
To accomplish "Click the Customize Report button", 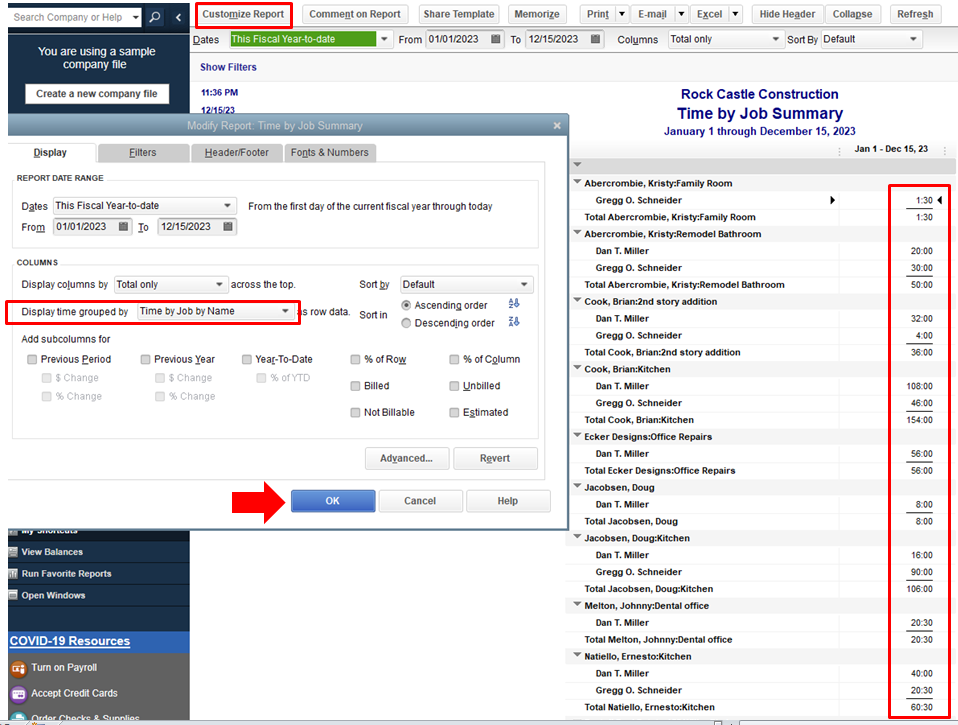I will coord(243,14).
